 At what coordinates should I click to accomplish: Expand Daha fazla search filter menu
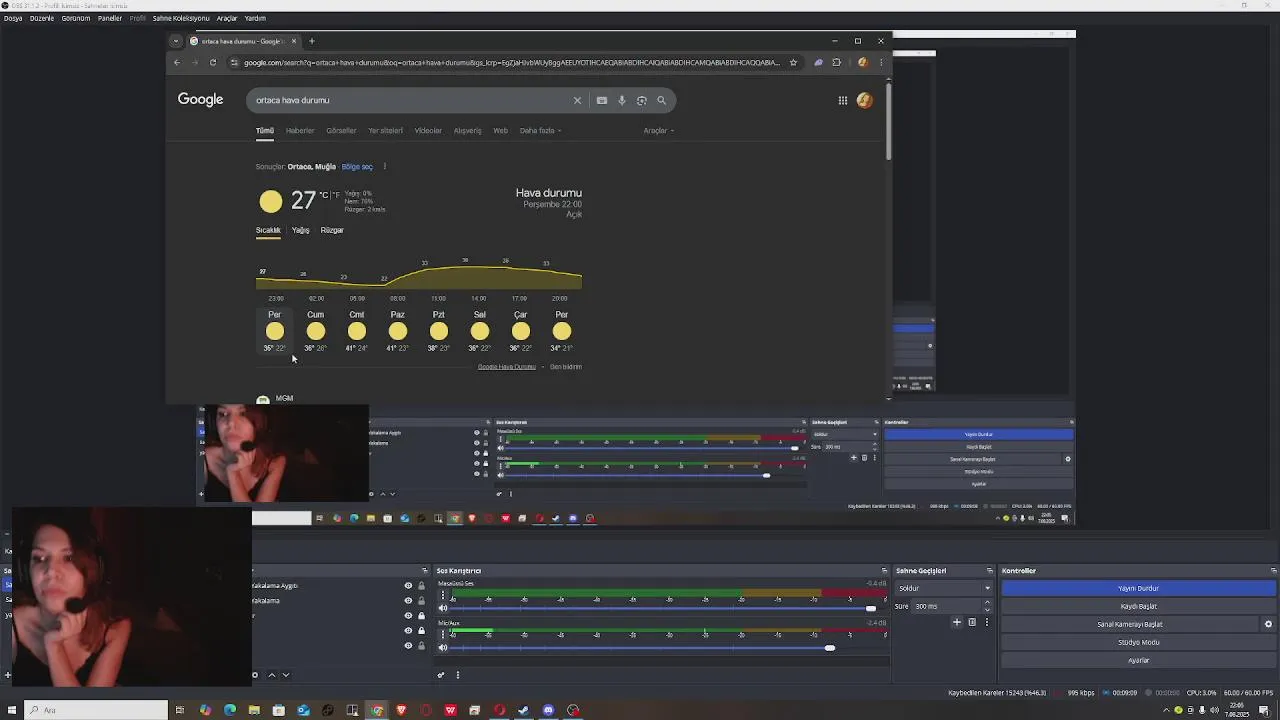[x=540, y=130]
